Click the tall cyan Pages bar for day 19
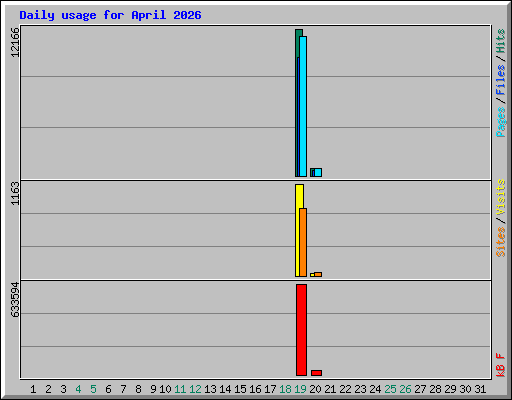The image size is (512, 400). (x=303, y=106)
